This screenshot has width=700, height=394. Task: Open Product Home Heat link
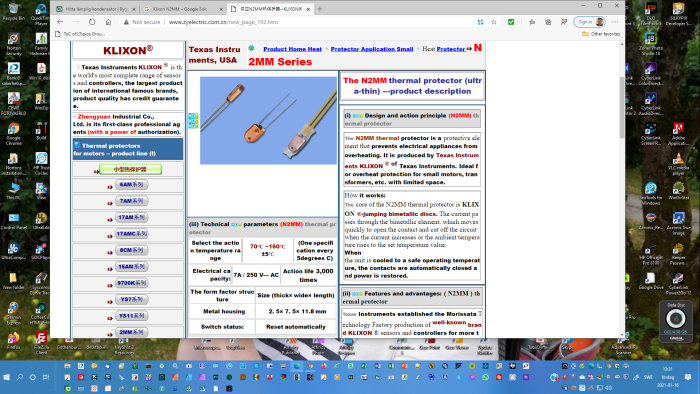[292, 49]
